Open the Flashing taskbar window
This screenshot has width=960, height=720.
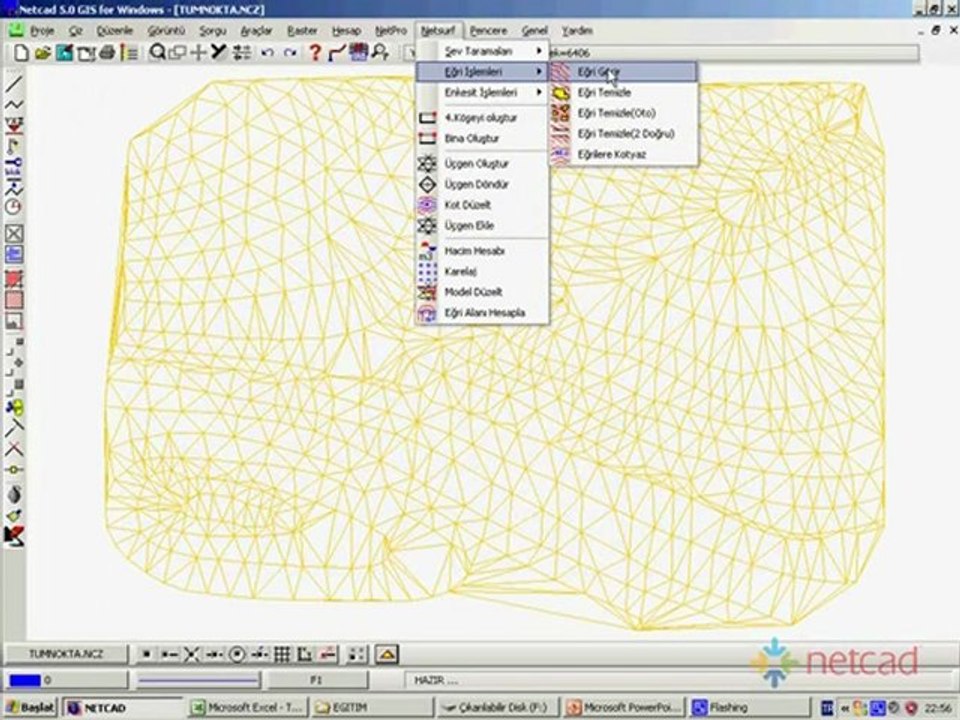pos(748,708)
